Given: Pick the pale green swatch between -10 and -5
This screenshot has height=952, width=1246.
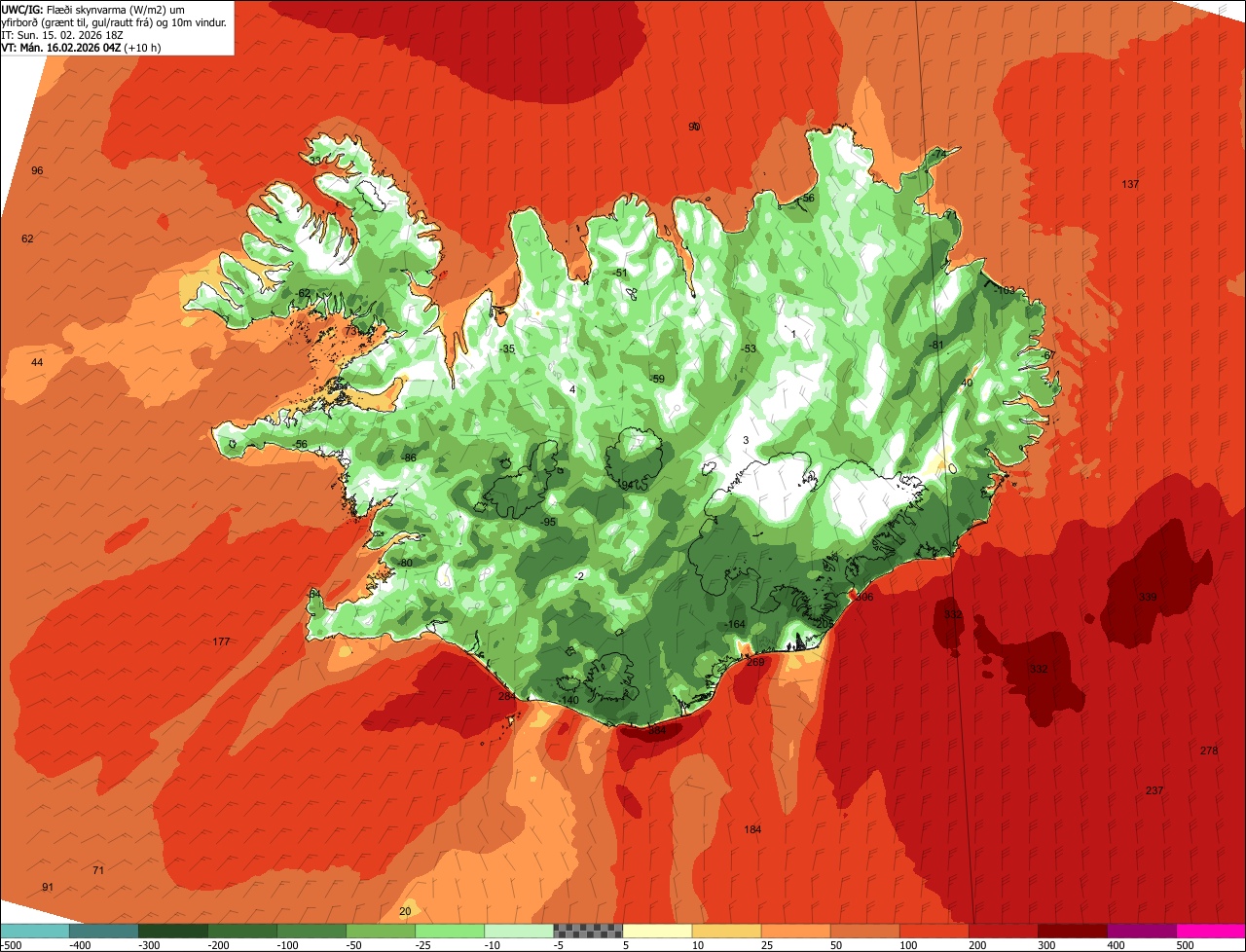Looking at the screenshot, I should point(518,931).
